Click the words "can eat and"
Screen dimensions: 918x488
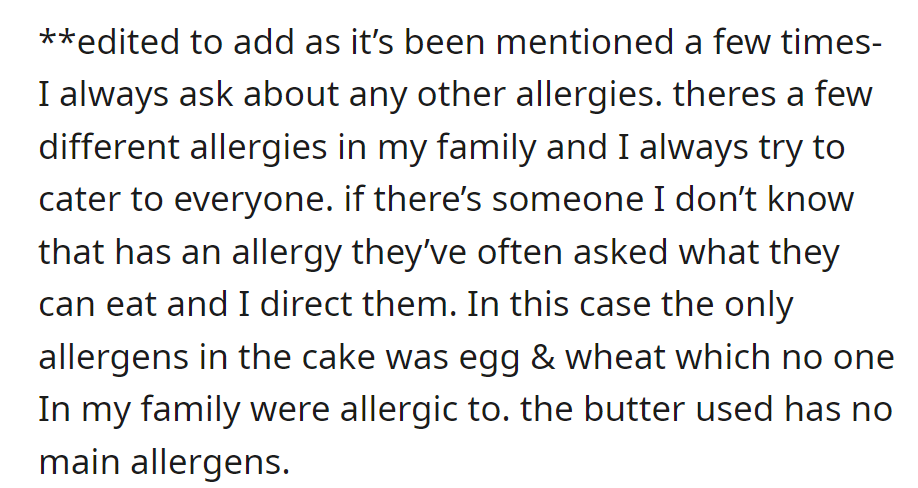pos(133,305)
